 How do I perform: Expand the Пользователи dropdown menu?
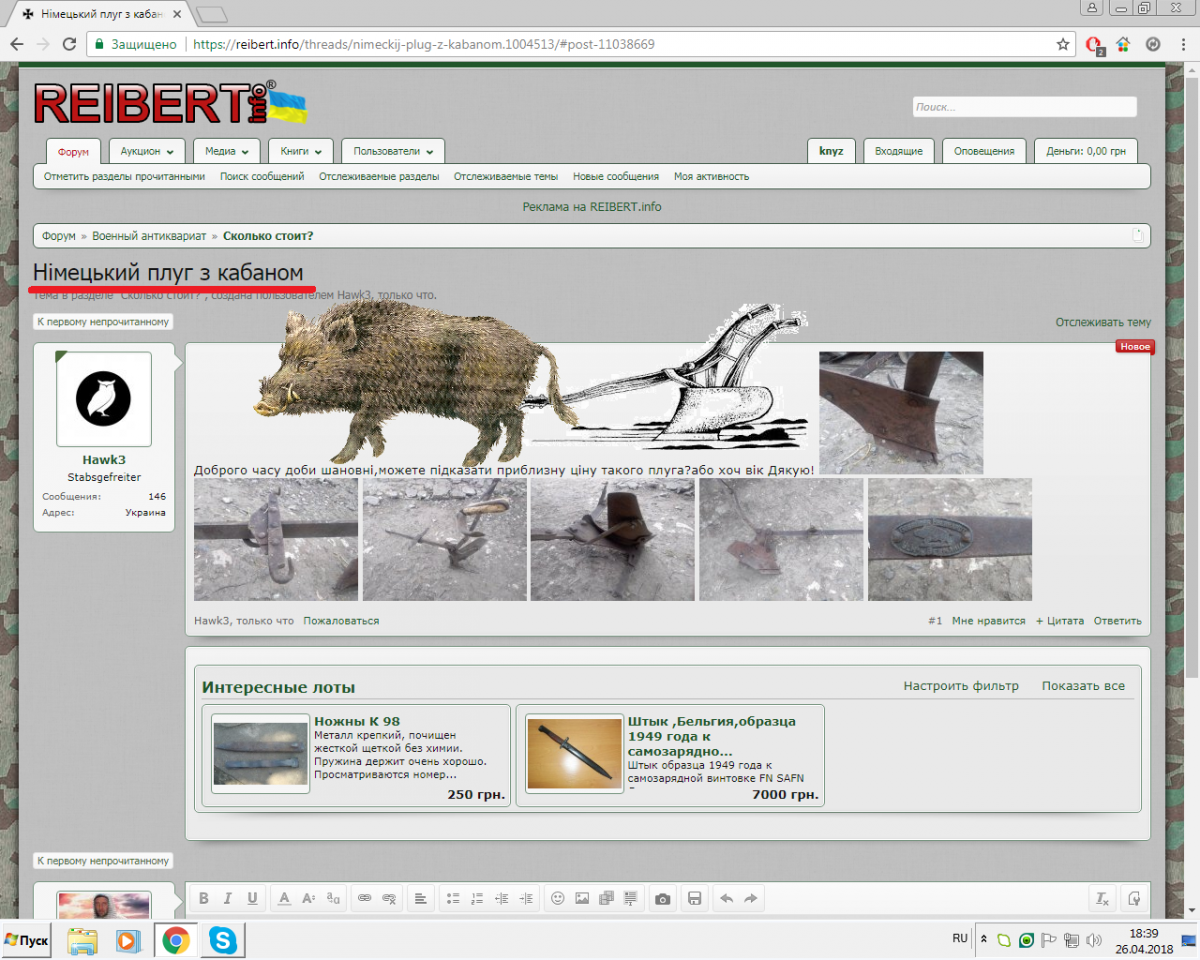point(393,151)
